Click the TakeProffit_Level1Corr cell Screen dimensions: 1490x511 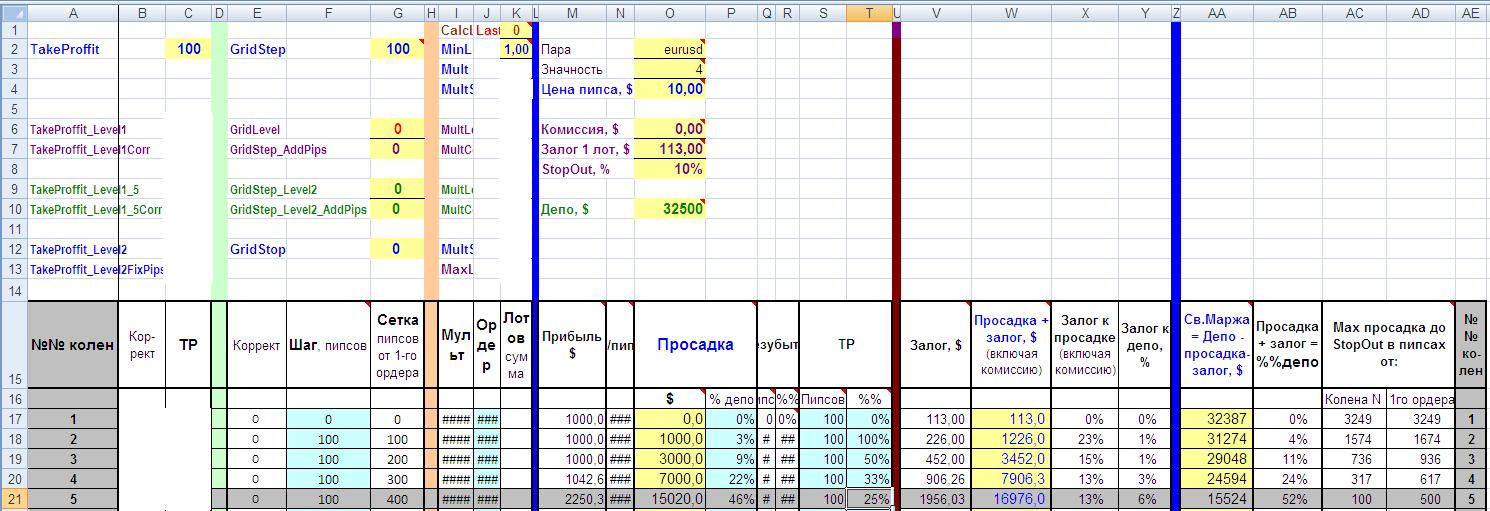pos(90,149)
